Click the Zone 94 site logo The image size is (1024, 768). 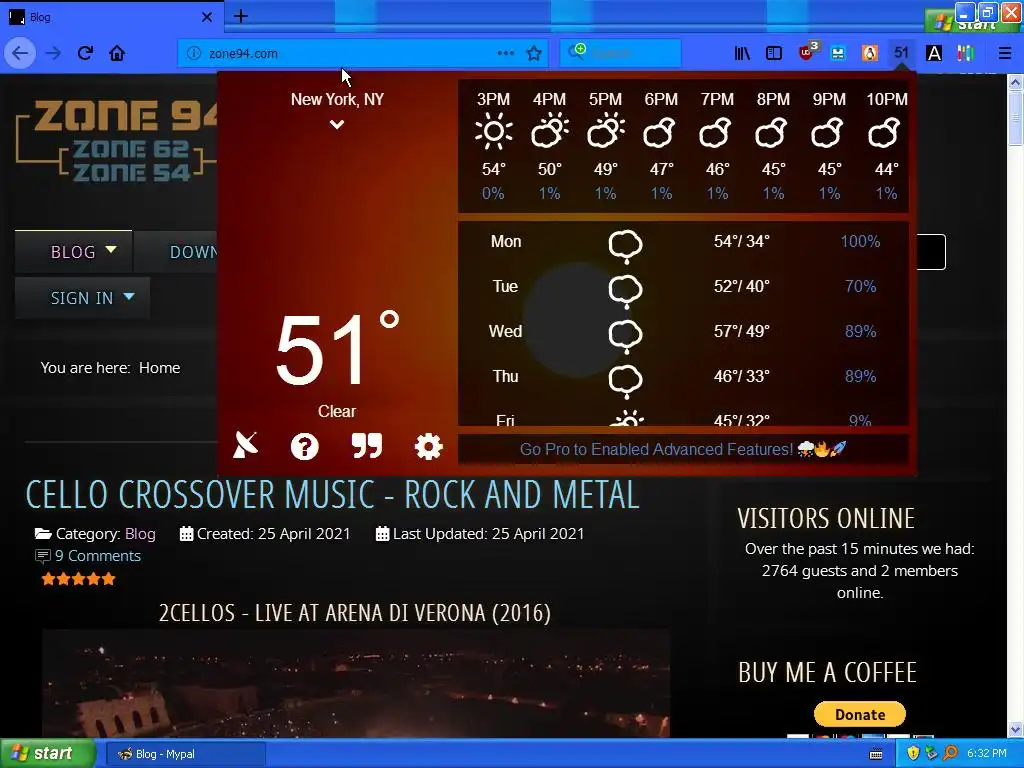[x=118, y=140]
